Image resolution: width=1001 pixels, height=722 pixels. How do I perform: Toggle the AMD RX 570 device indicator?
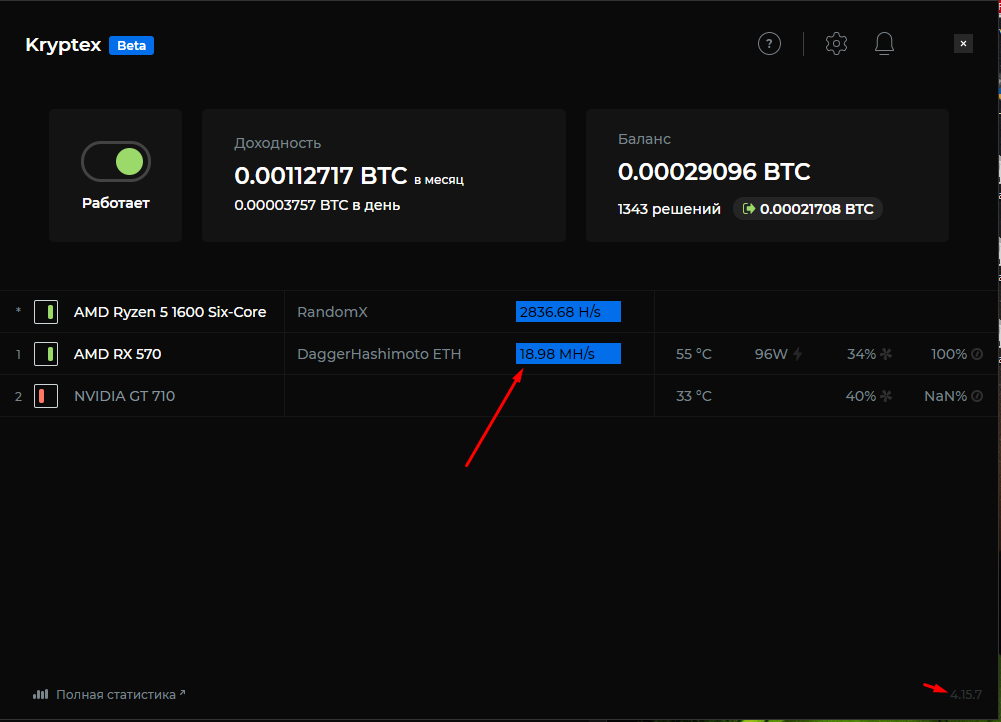[46, 354]
